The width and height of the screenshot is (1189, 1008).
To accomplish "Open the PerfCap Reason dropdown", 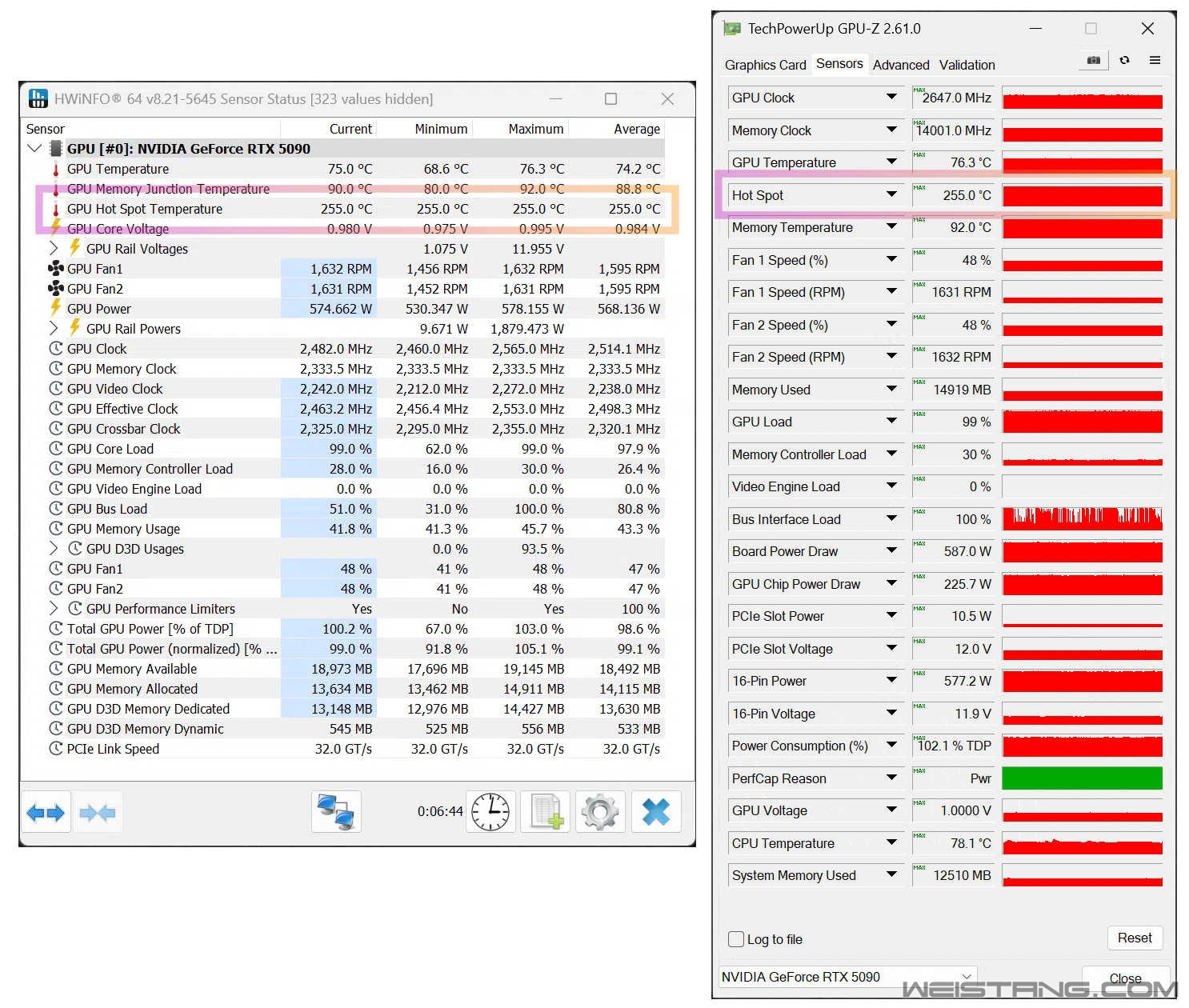I will coord(891,778).
